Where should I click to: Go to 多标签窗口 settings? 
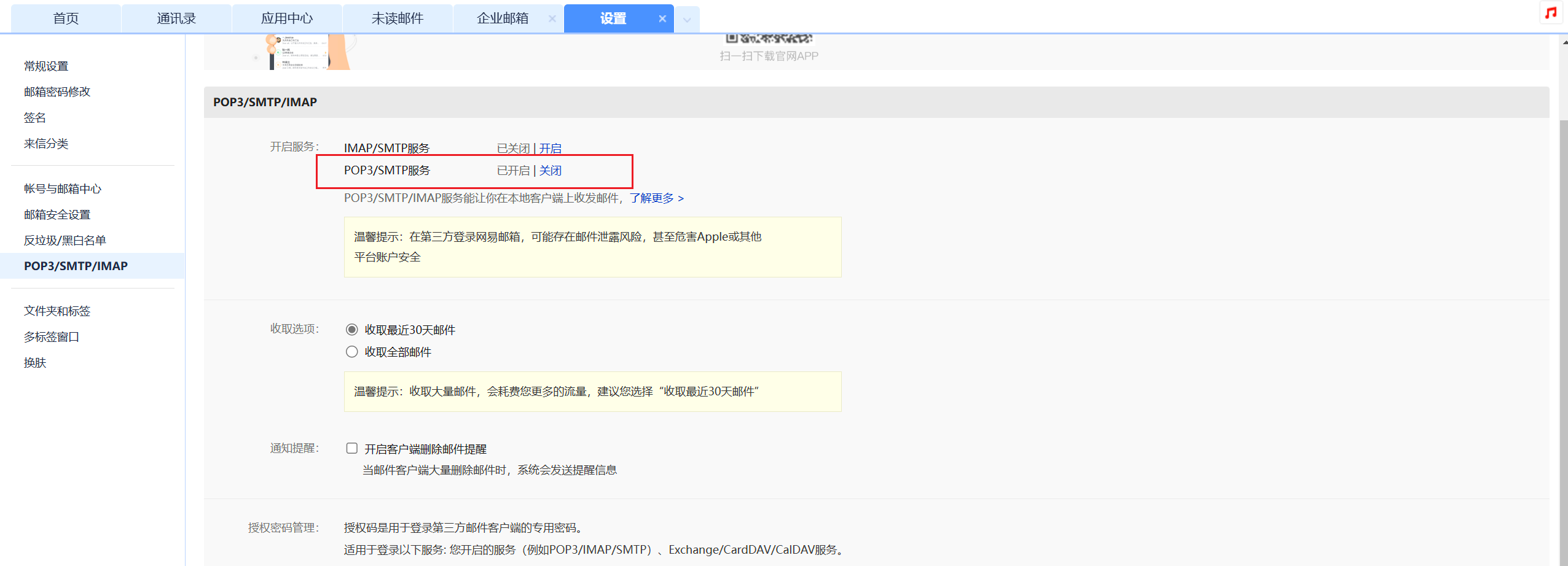(x=52, y=336)
